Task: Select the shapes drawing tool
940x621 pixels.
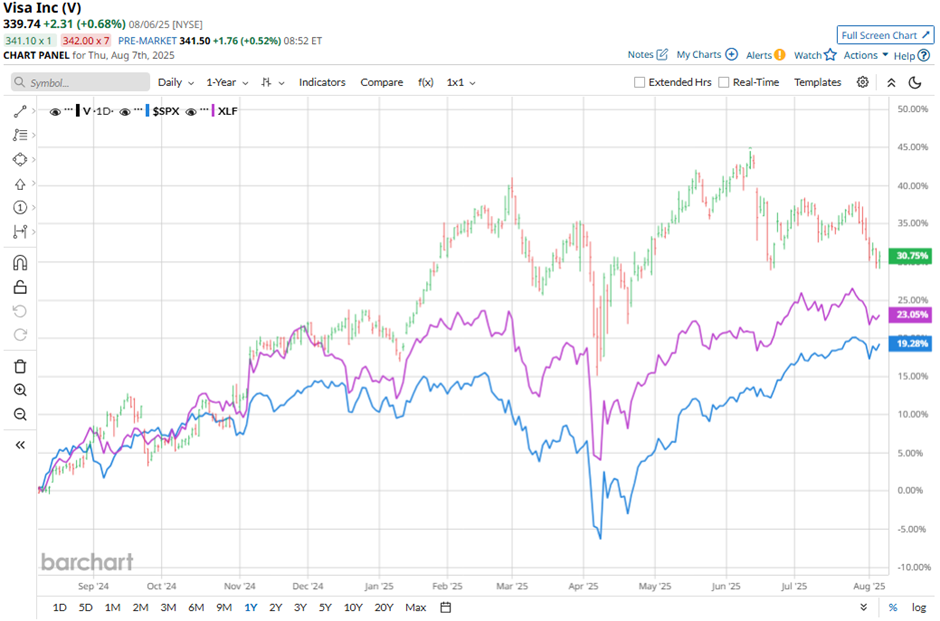Action: click(x=20, y=159)
